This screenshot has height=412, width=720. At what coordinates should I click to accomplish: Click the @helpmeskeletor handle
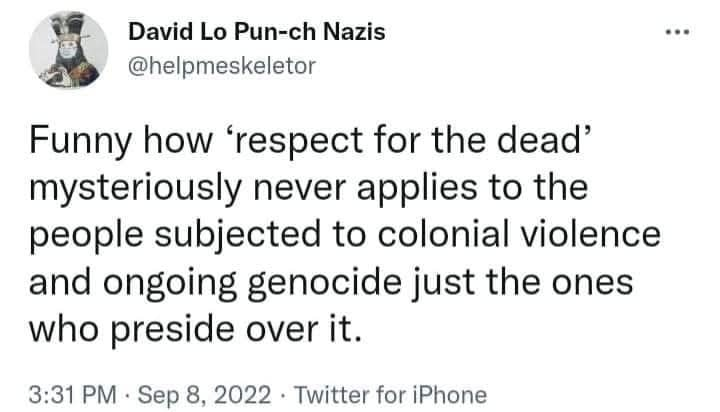223,66
